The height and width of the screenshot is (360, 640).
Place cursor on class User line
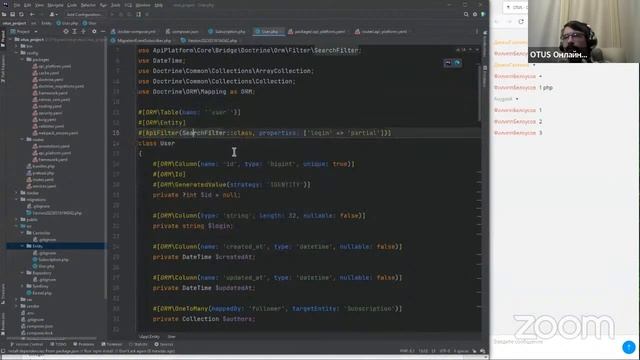click(x=156, y=143)
